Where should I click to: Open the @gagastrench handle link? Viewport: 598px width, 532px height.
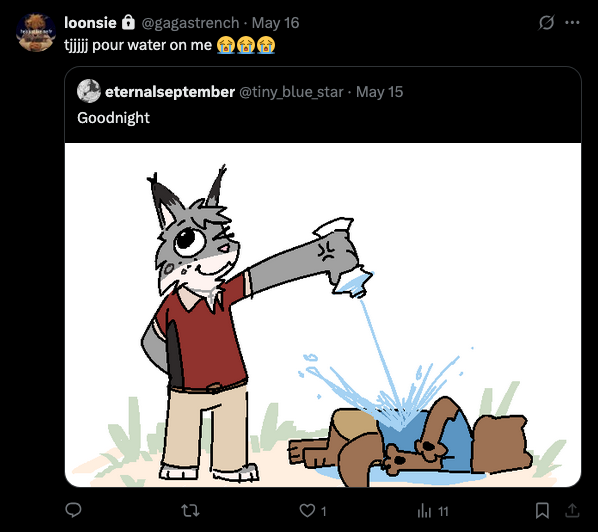pyautogui.click(x=190, y=23)
